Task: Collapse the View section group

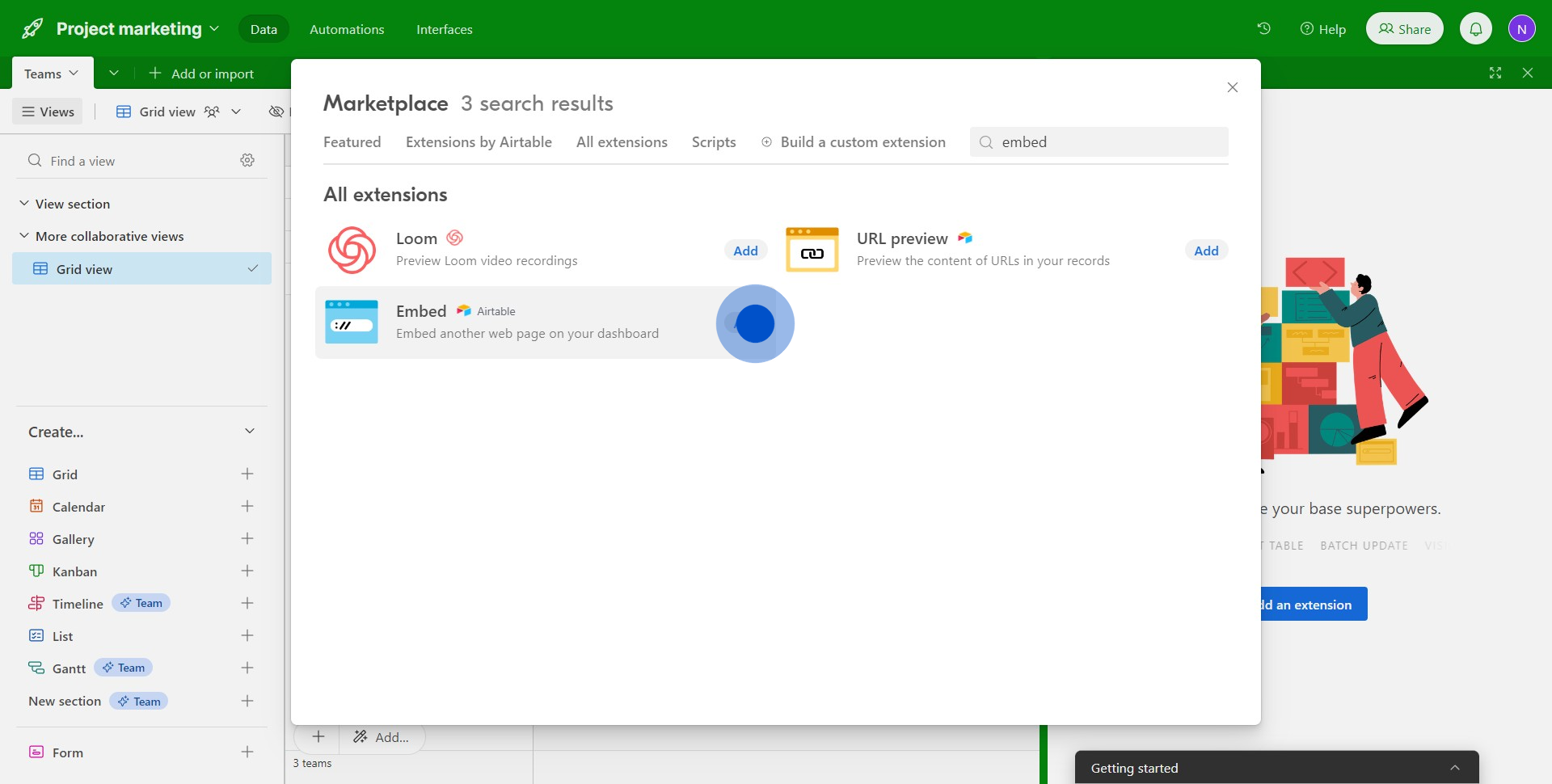Action: (24, 204)
